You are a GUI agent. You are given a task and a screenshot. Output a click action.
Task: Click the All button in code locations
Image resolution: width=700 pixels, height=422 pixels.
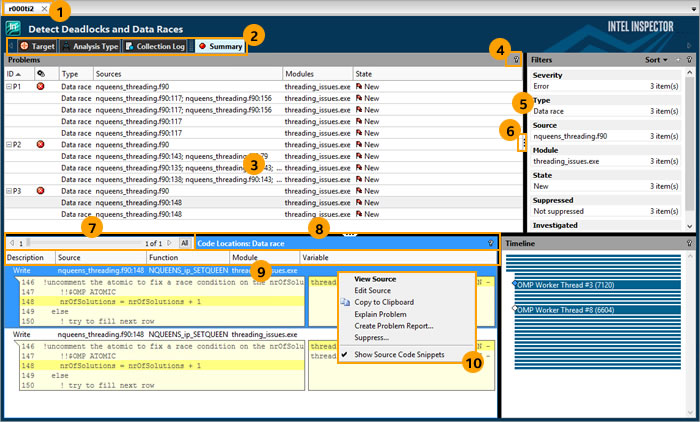click(x=184, y=243)
